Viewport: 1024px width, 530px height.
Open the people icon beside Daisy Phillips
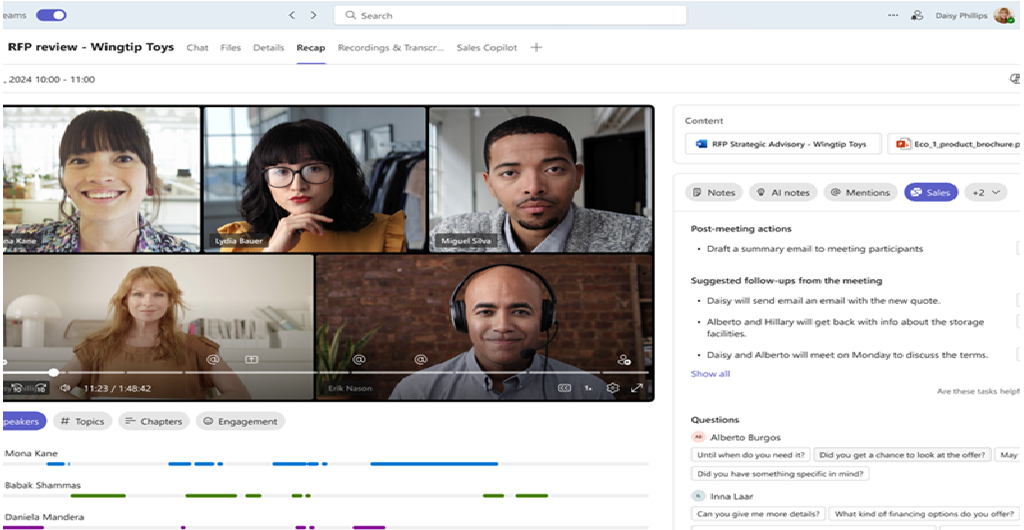point(917,16)
